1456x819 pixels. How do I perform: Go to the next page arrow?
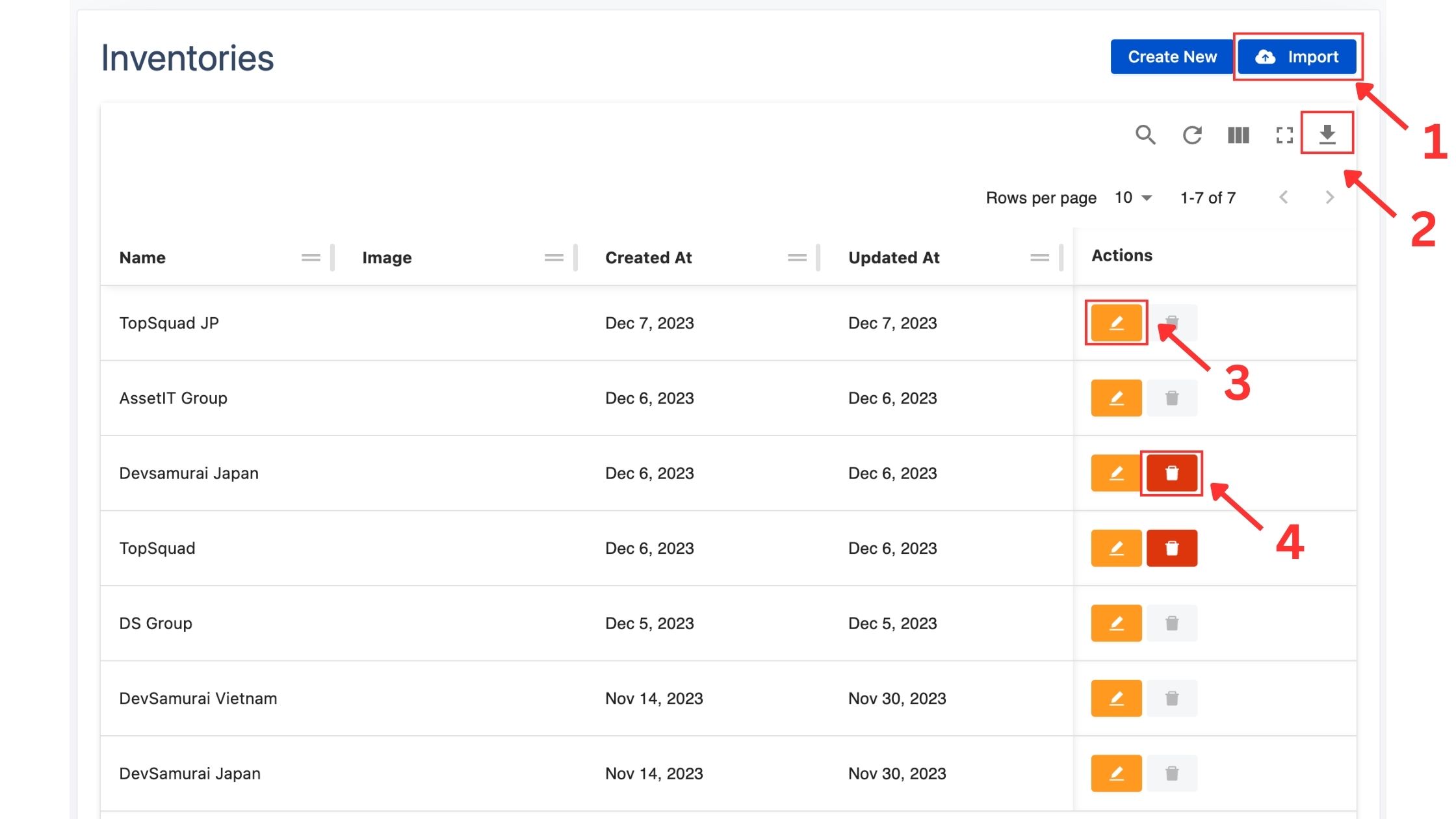coord(1329,198)
